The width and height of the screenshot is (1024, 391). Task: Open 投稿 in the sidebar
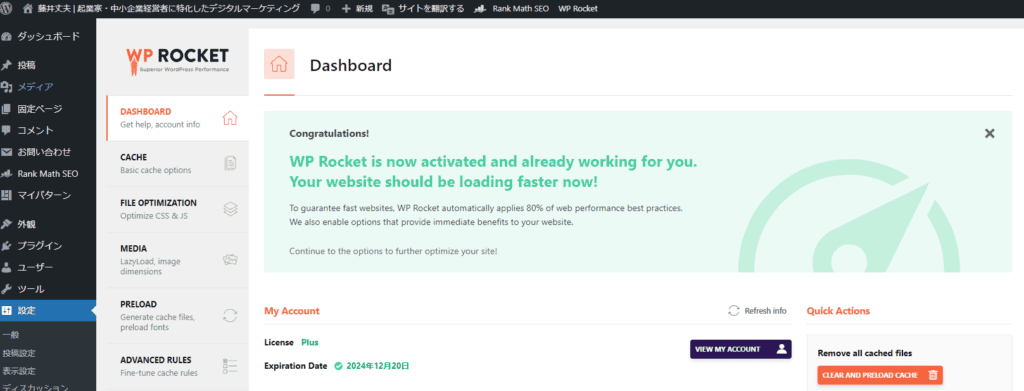(x=48, y=65)
